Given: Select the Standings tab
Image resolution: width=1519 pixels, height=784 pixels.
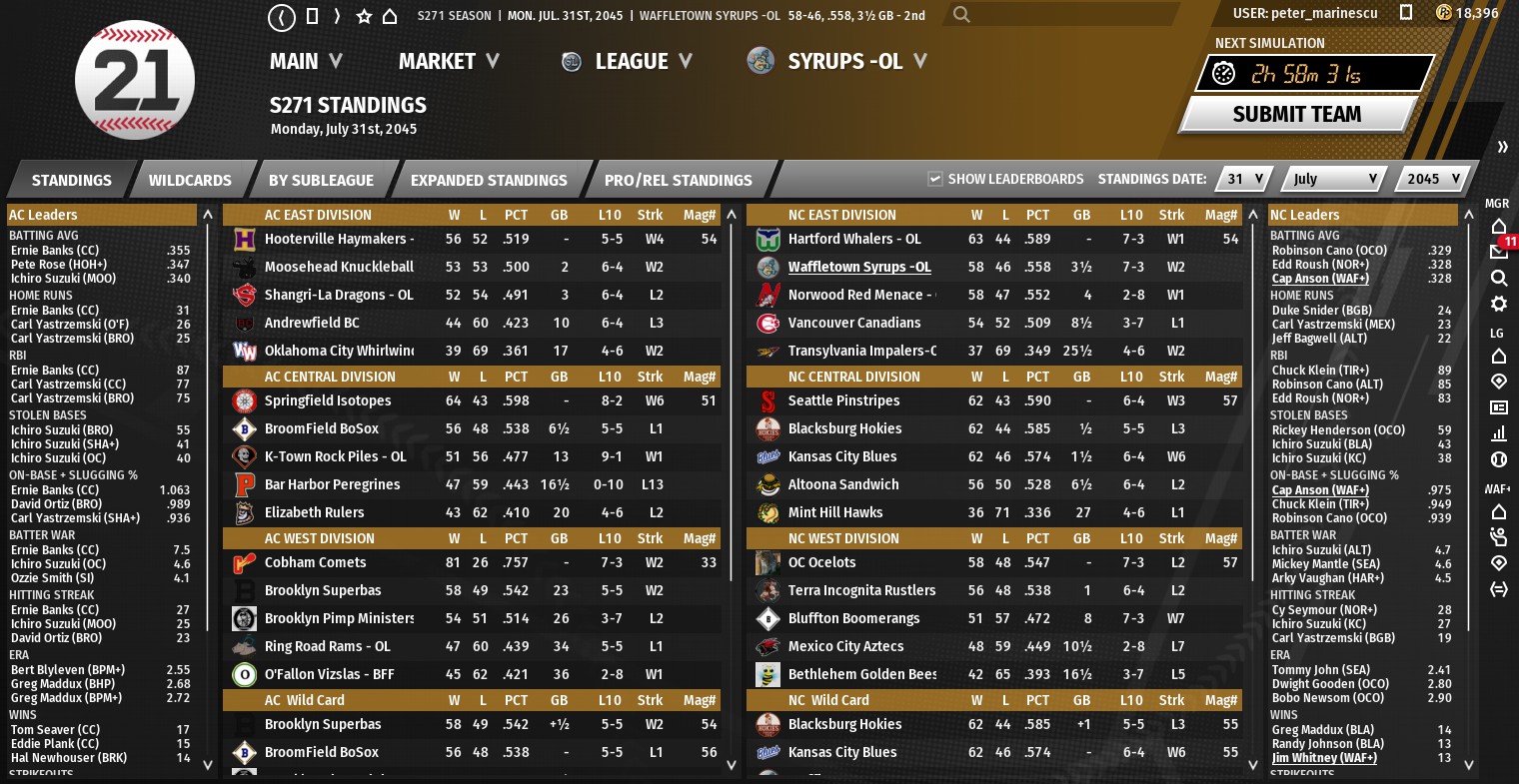Looking at the screenshot, I should point(71,181).
